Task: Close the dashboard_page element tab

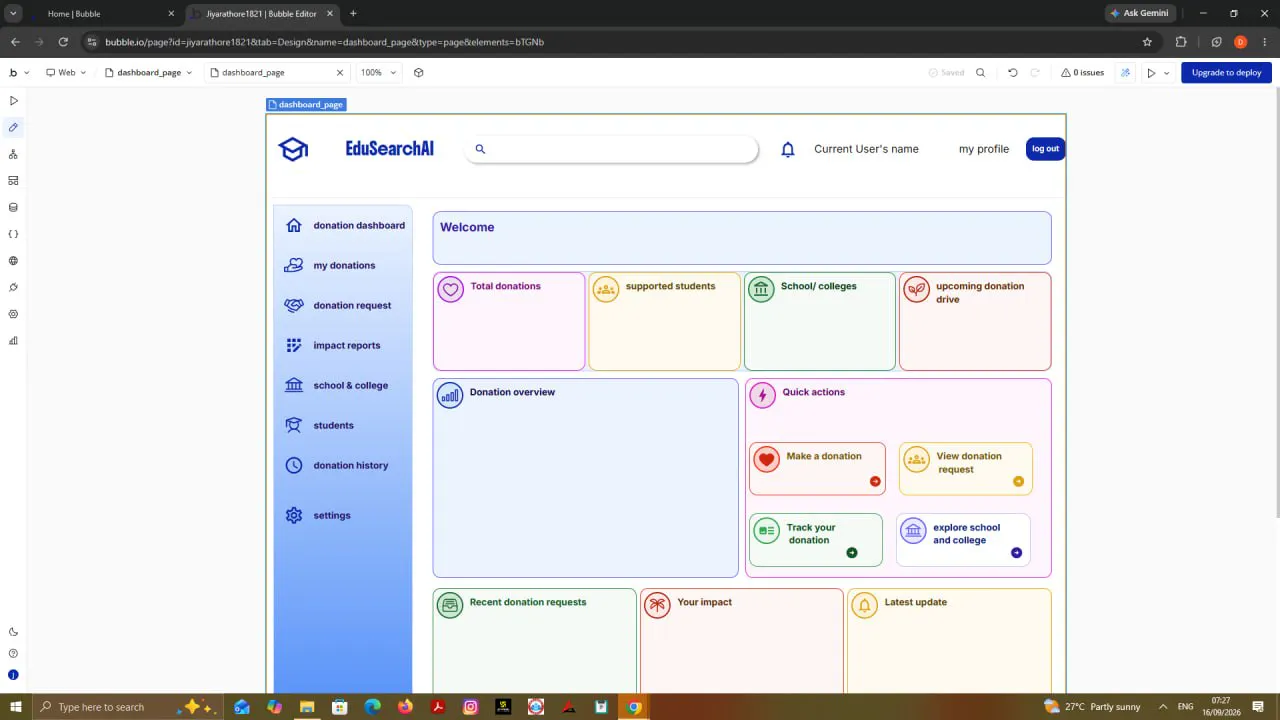Action: (x=340, y=73)
